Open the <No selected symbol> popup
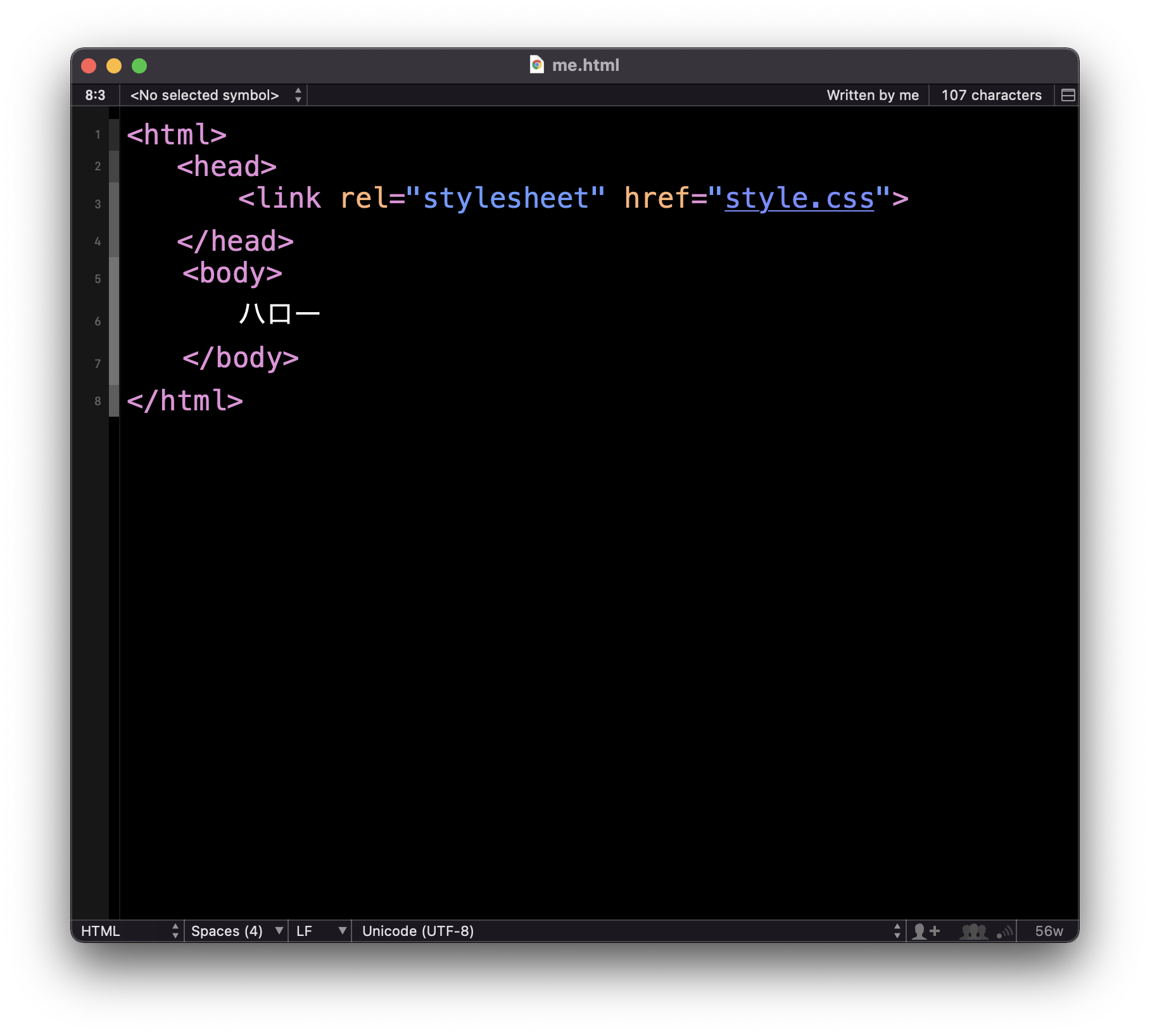This screenshot has width=1150, height=1036. (x=214, y=95)
